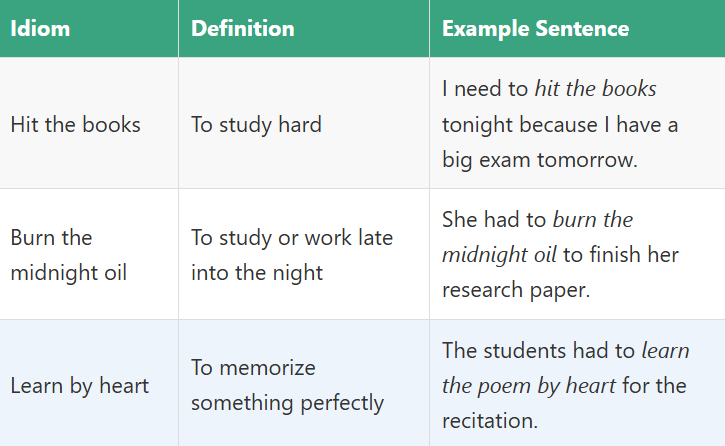The image size is (725, 446).
Task: Click 'The students had to learn' sentence line
Action: (552, 350)
